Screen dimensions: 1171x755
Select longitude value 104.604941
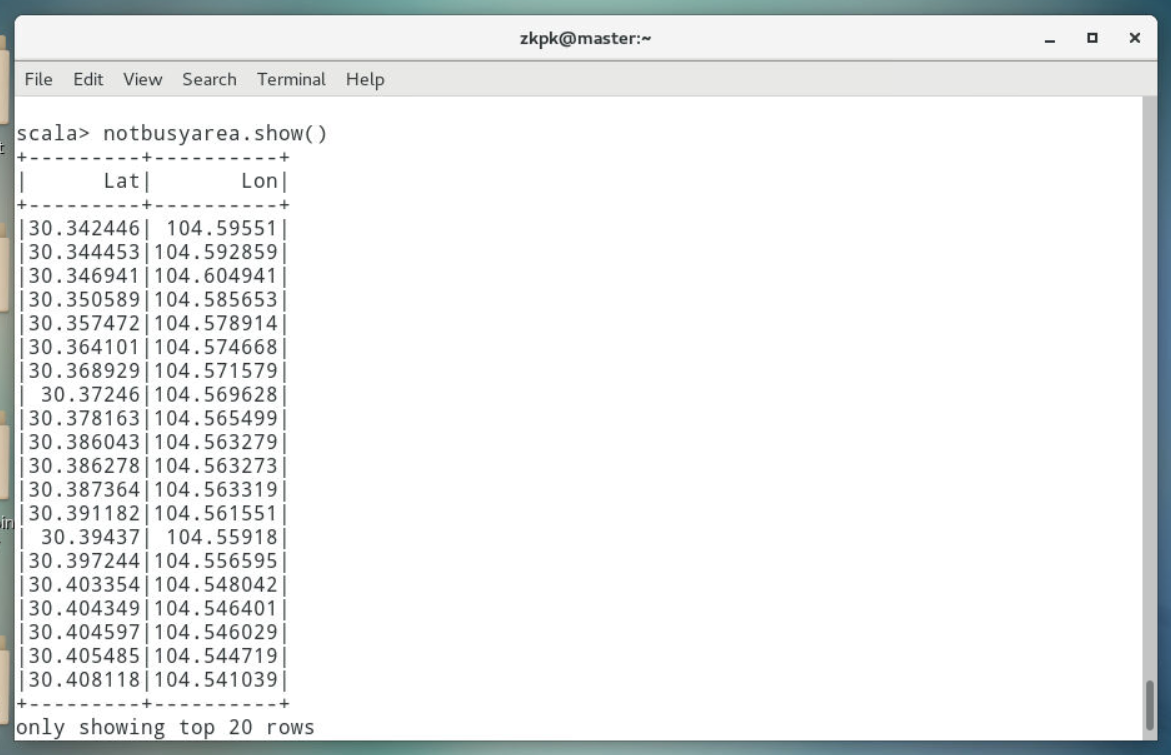pos(216,276)
